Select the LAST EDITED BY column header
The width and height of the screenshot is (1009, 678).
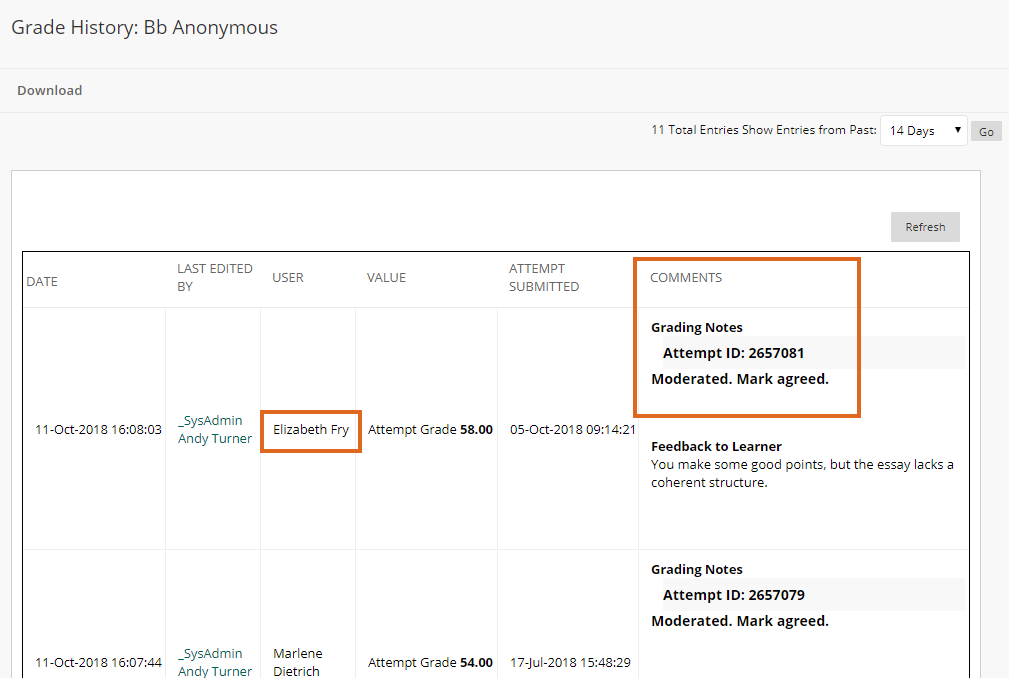tap(214, 277)
